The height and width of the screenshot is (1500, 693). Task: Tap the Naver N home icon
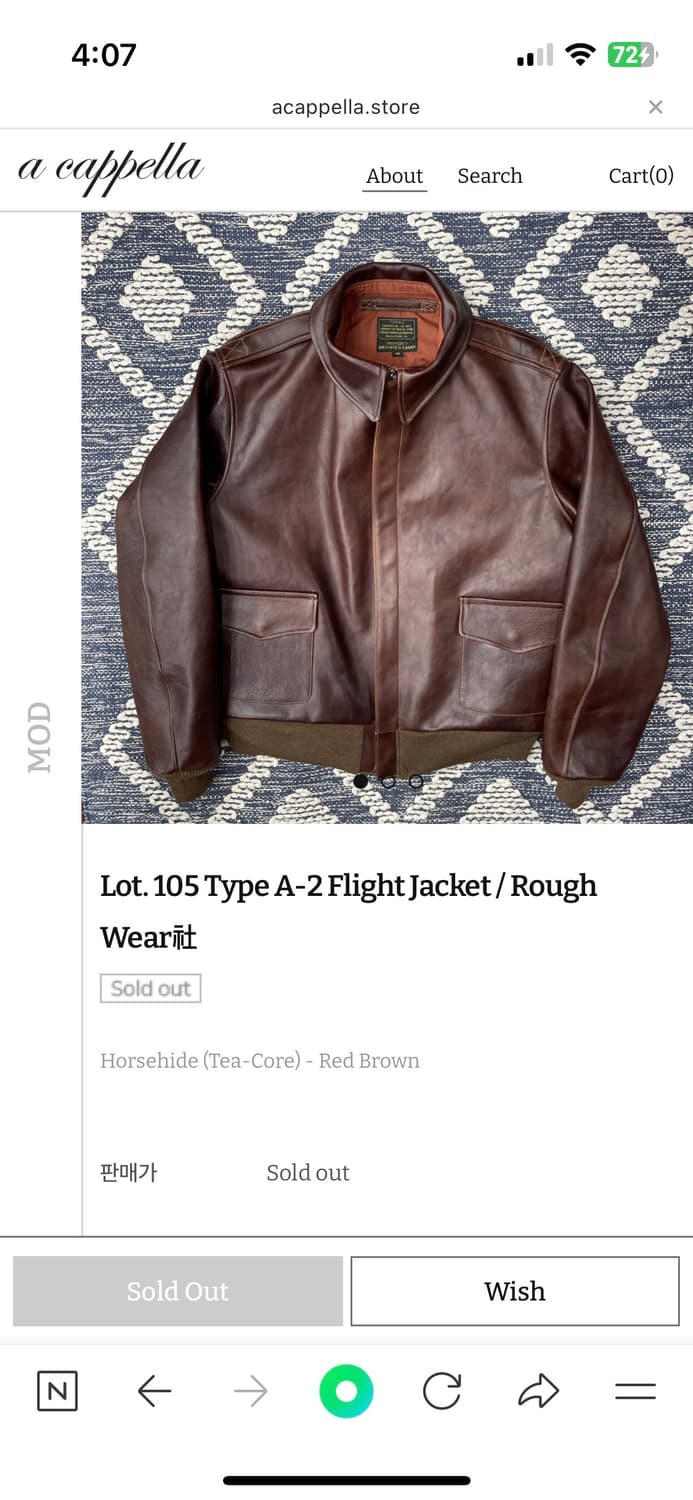coord(57,1391)
